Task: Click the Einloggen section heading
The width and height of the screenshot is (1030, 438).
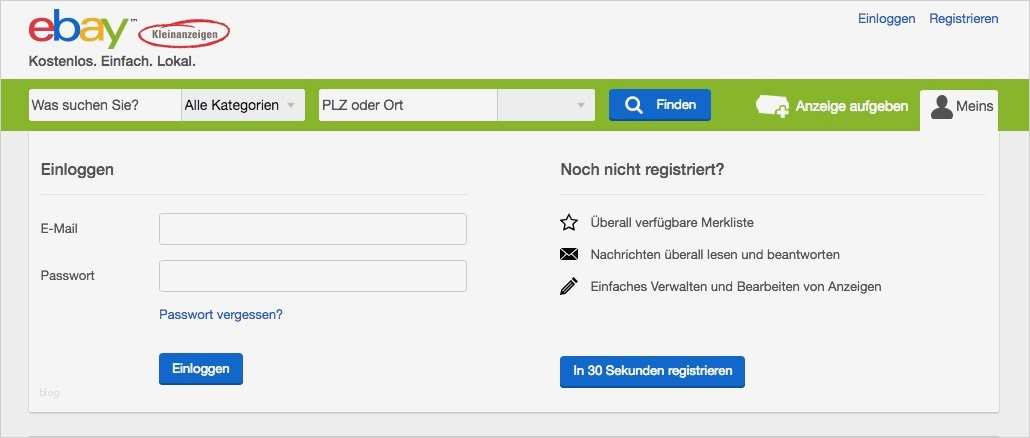Action: point(77,169)
